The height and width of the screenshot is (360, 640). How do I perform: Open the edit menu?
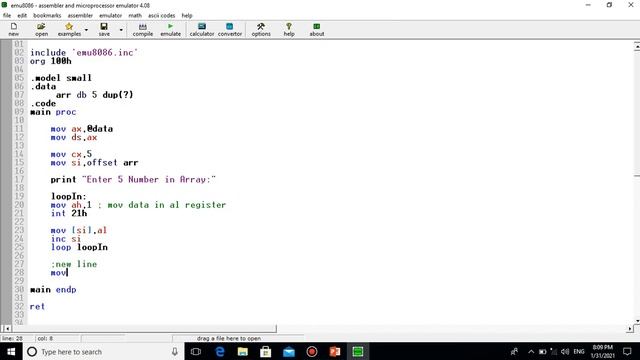pos(22,16)
